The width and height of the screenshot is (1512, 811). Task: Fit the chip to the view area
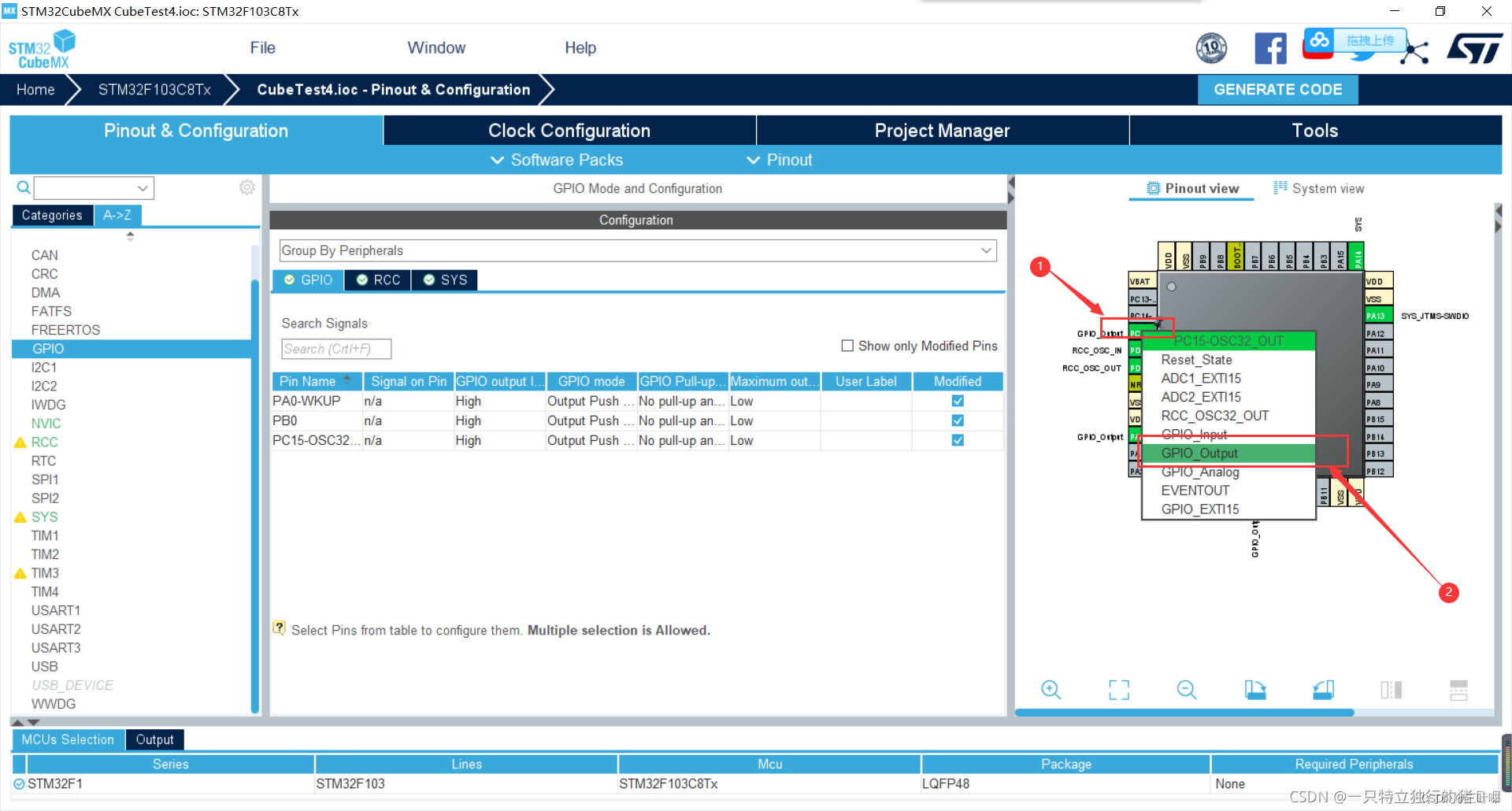click(1119, 690)
